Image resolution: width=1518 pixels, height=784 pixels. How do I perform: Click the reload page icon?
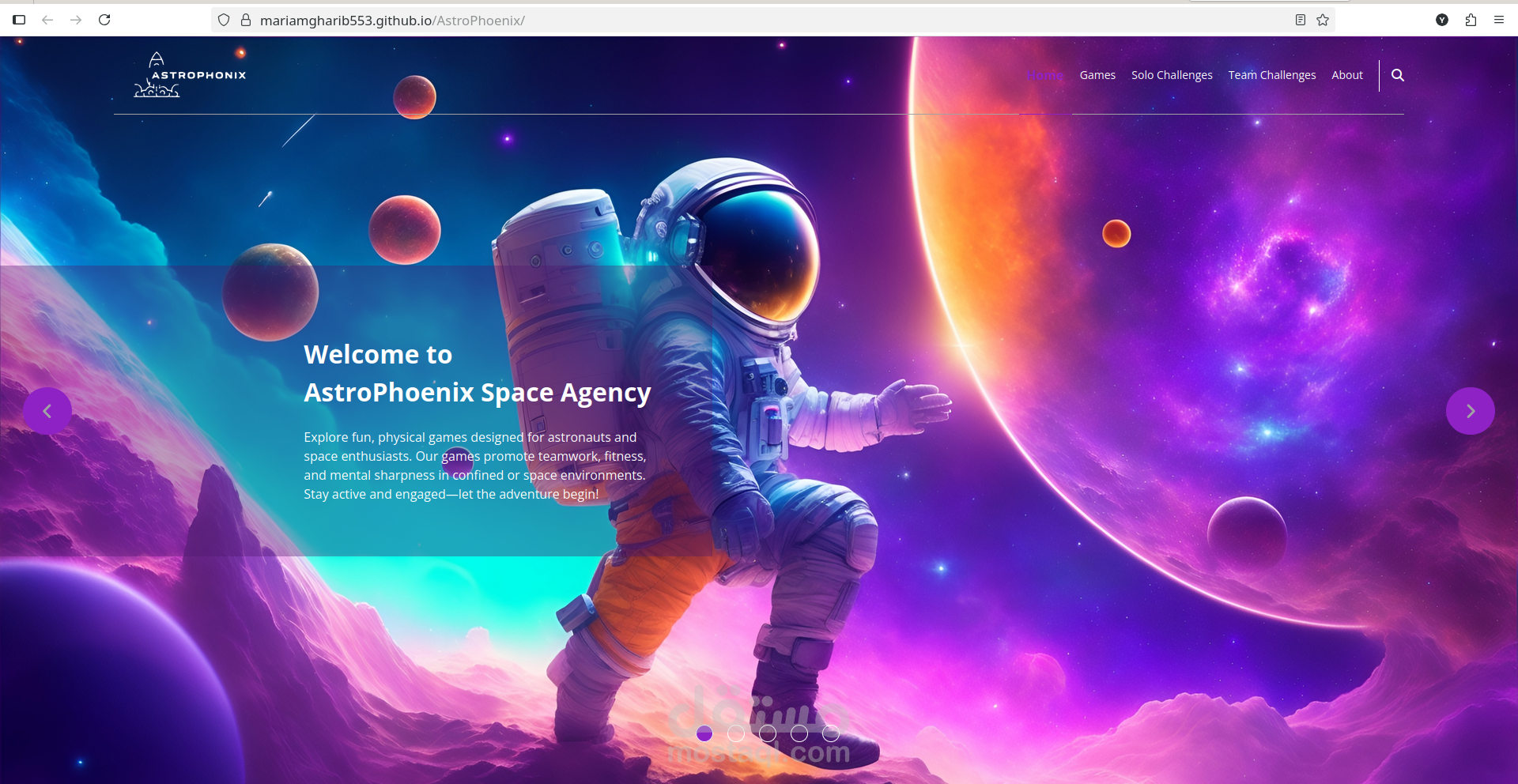[x=104, y=20]
